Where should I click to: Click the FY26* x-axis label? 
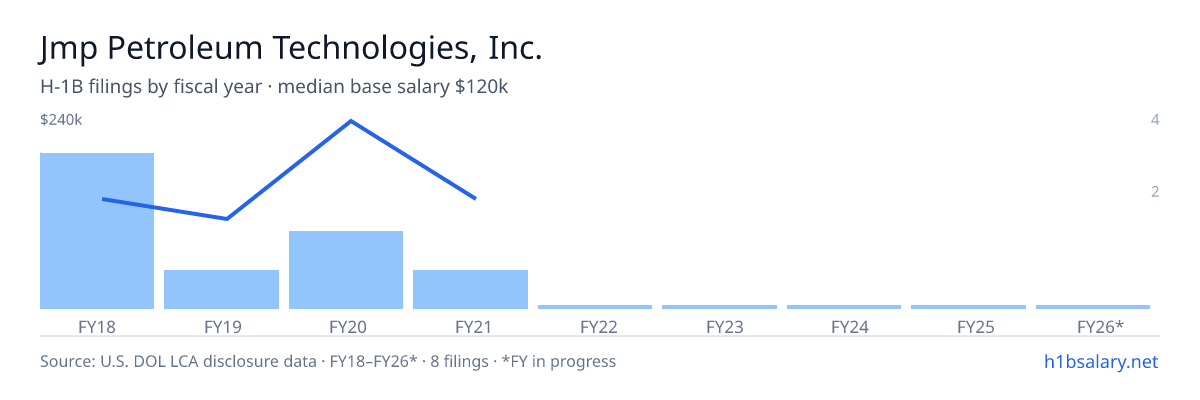[1100, 326]
